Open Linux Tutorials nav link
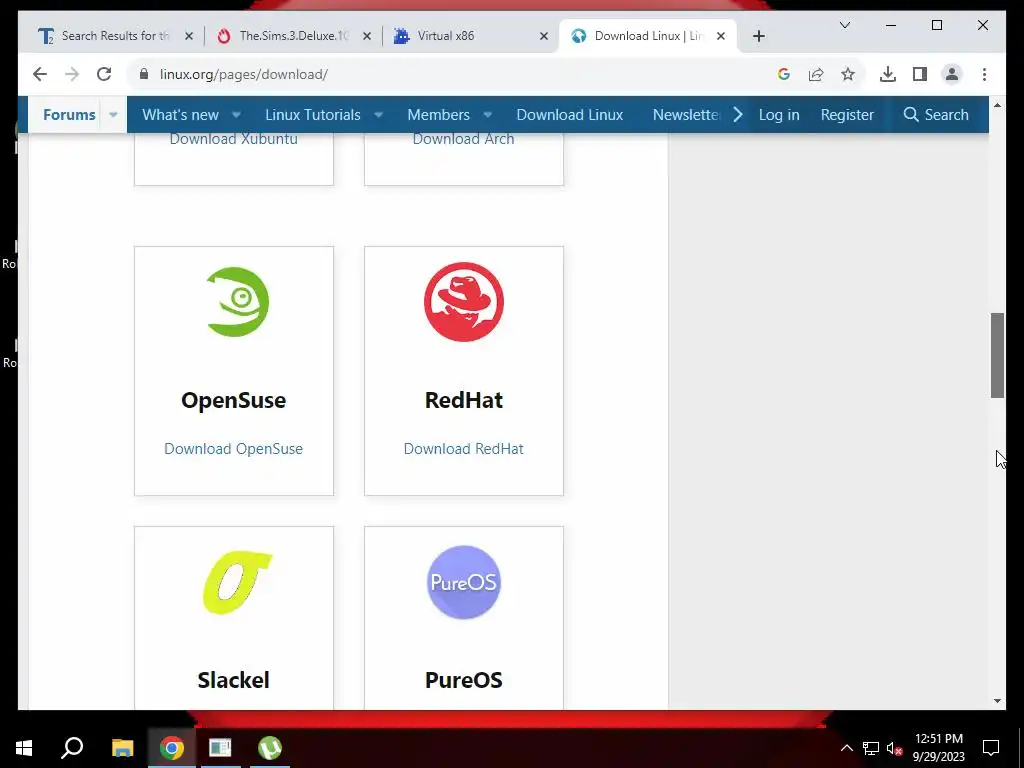Viewport: 1024px width, 768px height. pyautogui.click(x=313, y=114)
